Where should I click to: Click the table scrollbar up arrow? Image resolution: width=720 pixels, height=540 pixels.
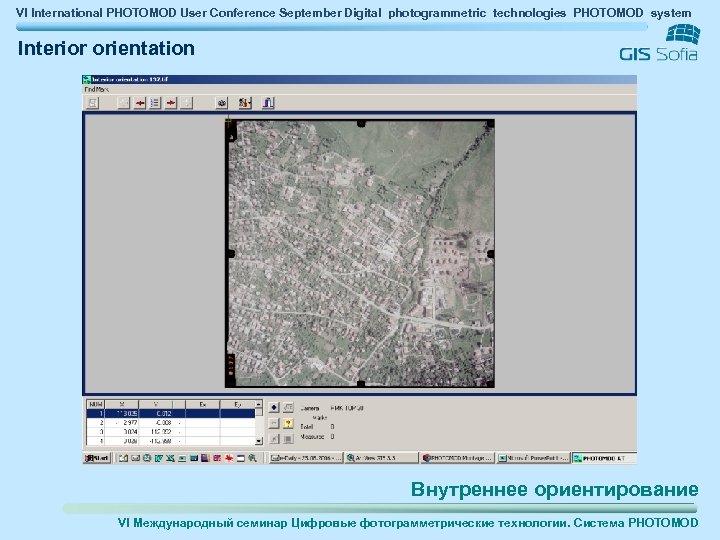pos(259,405)
